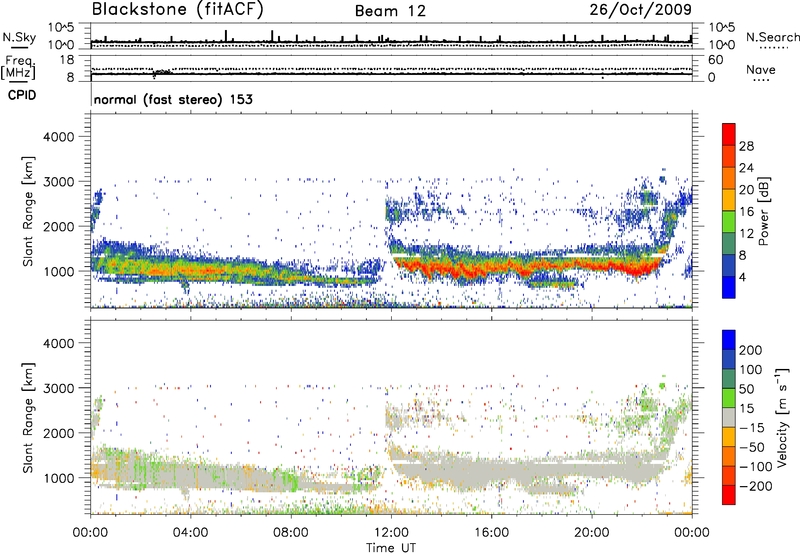Select the 3000 tick in the velocity panel
This screenshot has height=554, width=800.
58,388
